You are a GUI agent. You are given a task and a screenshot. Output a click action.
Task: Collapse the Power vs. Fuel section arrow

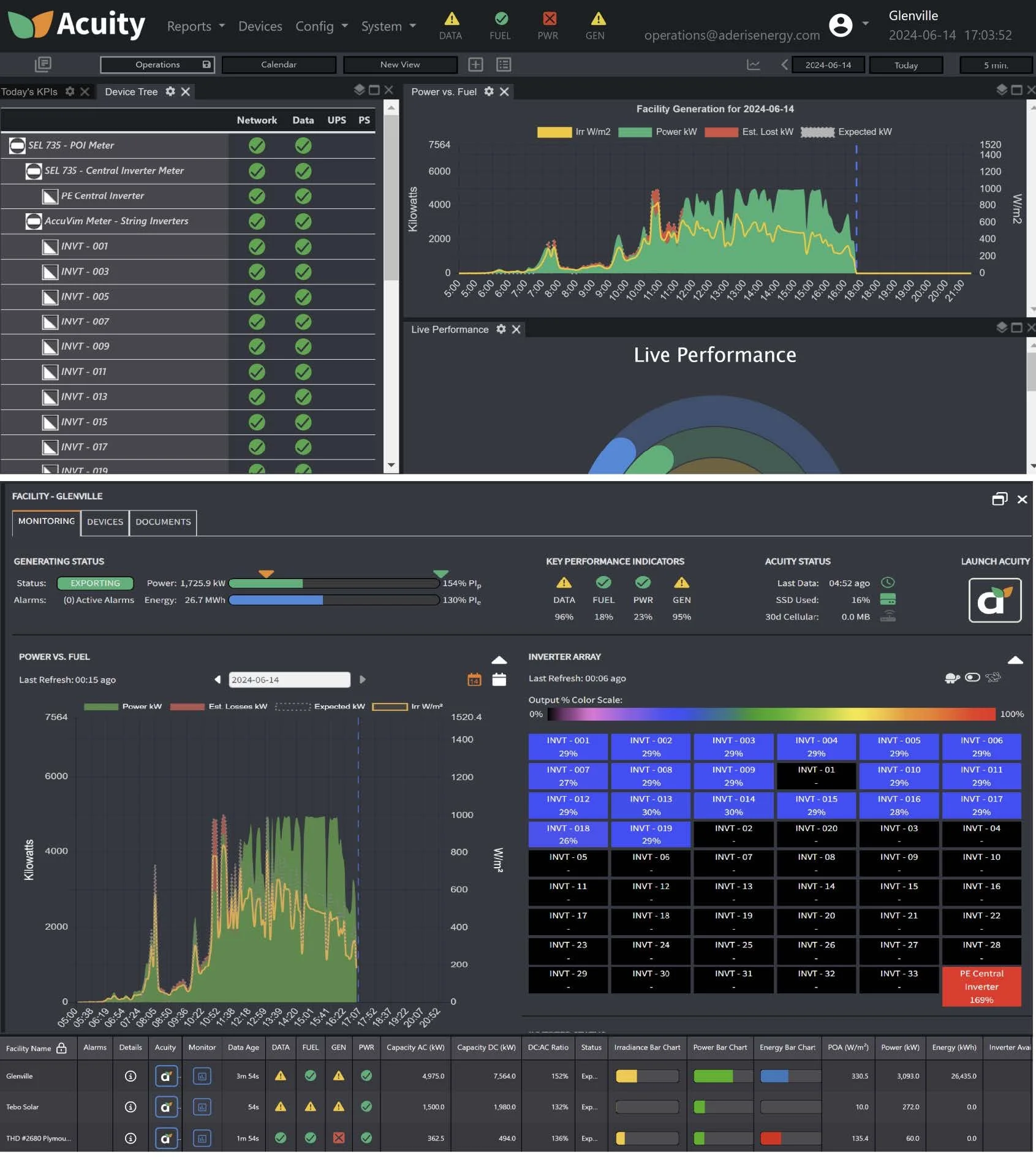pyautogui.click(x=499, y=659)
